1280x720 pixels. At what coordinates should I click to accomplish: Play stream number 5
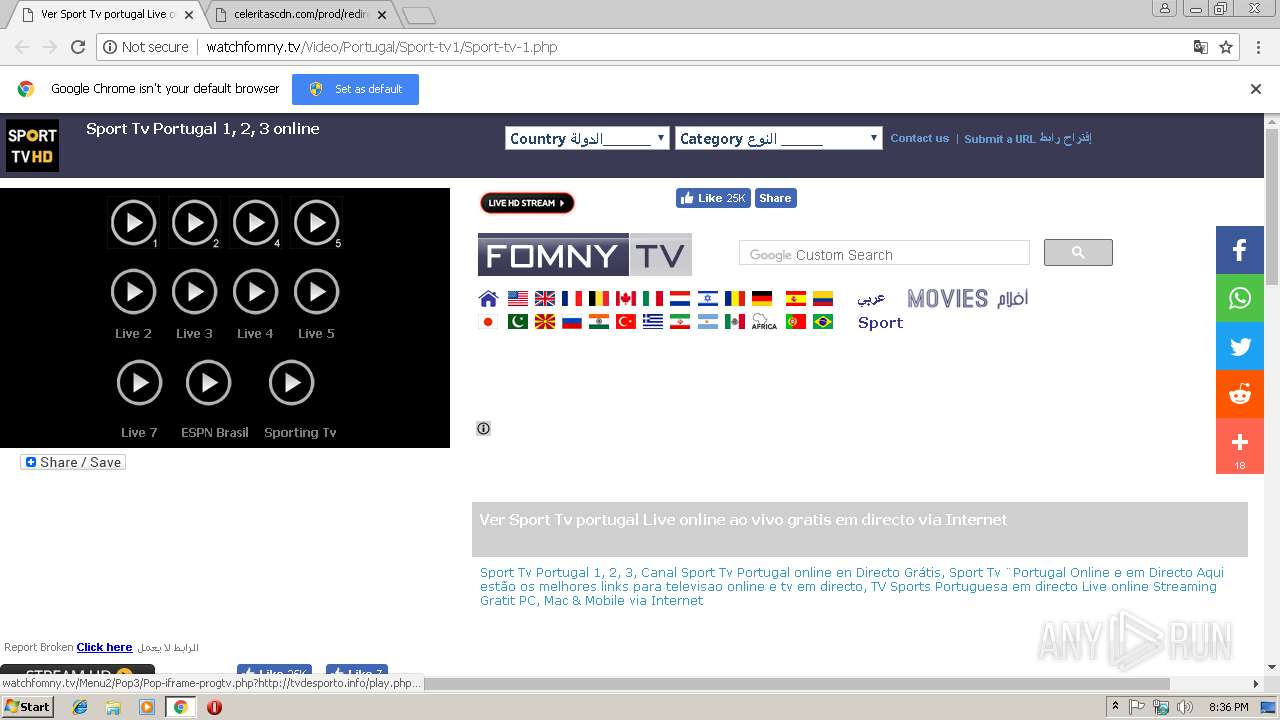point(316,223)
